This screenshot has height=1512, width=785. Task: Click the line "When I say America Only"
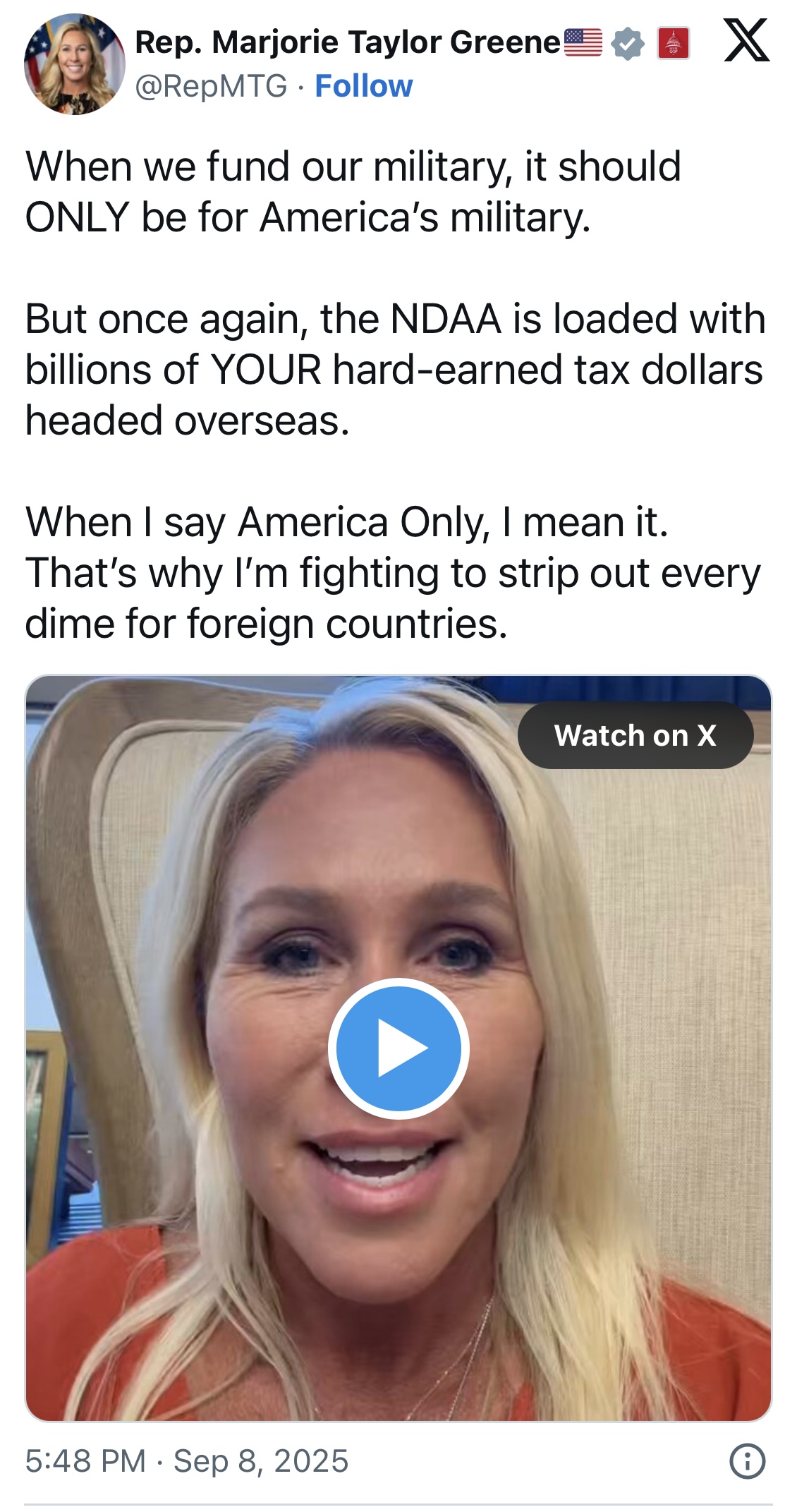click(347, 522)
